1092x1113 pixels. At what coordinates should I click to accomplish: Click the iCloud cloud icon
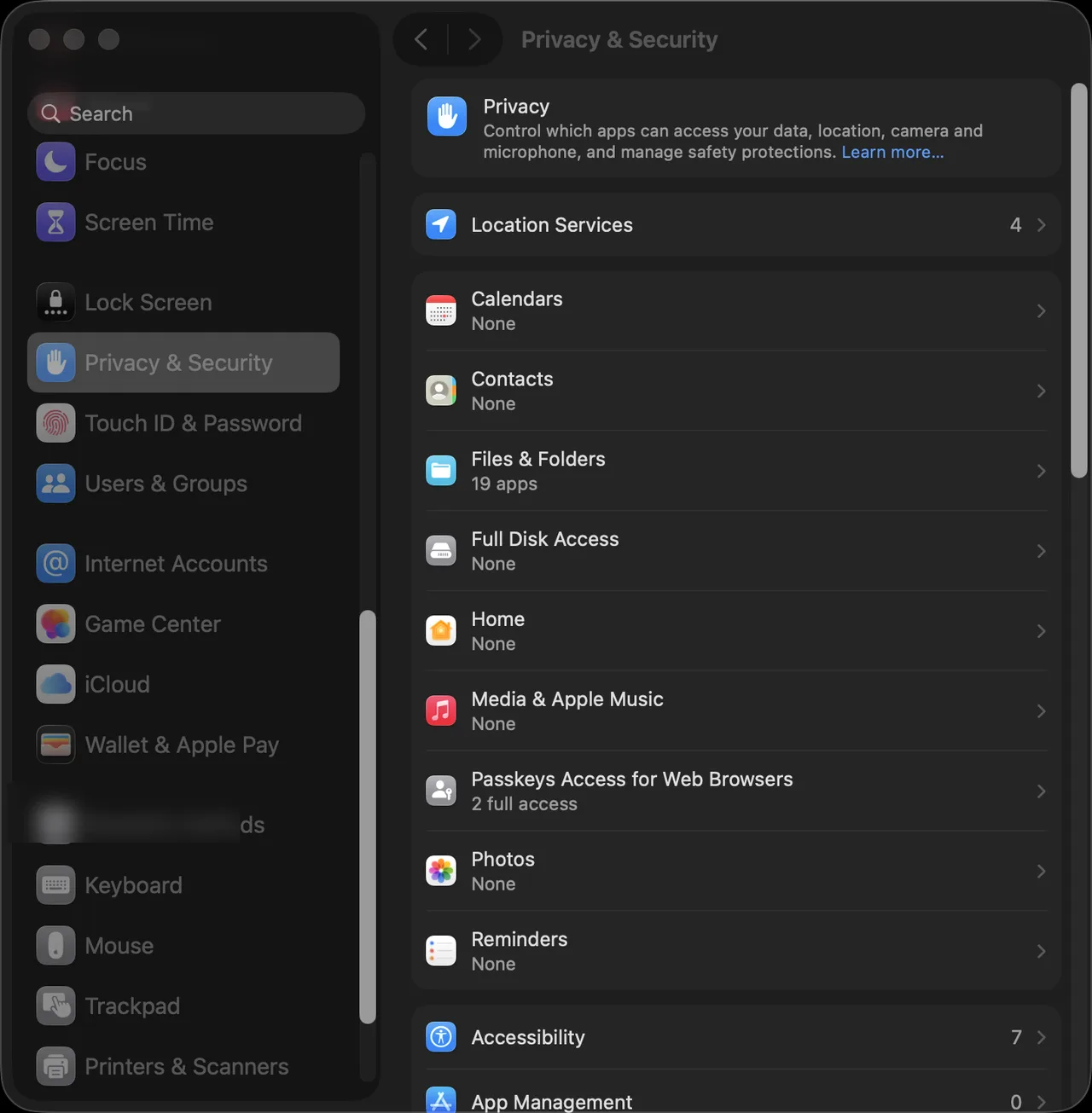[x=55, y=684]
